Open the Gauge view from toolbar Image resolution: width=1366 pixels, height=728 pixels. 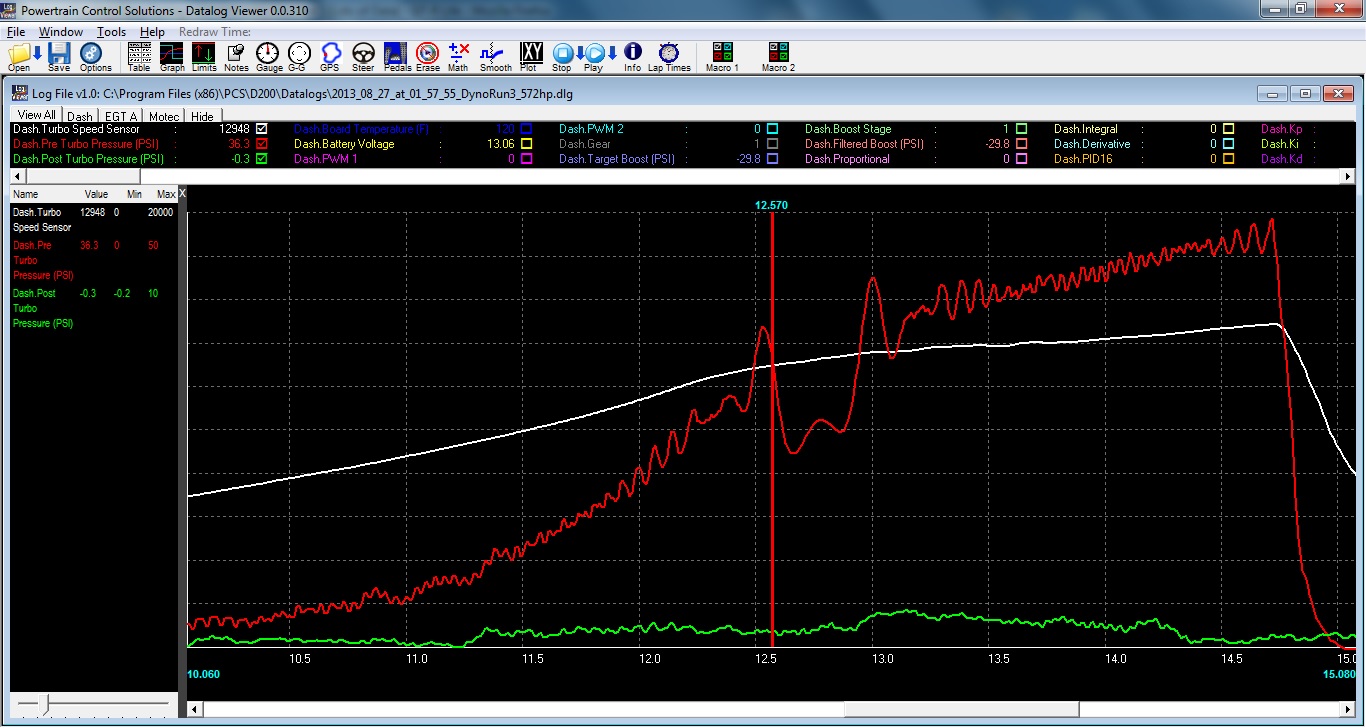[x=268, y=55]
